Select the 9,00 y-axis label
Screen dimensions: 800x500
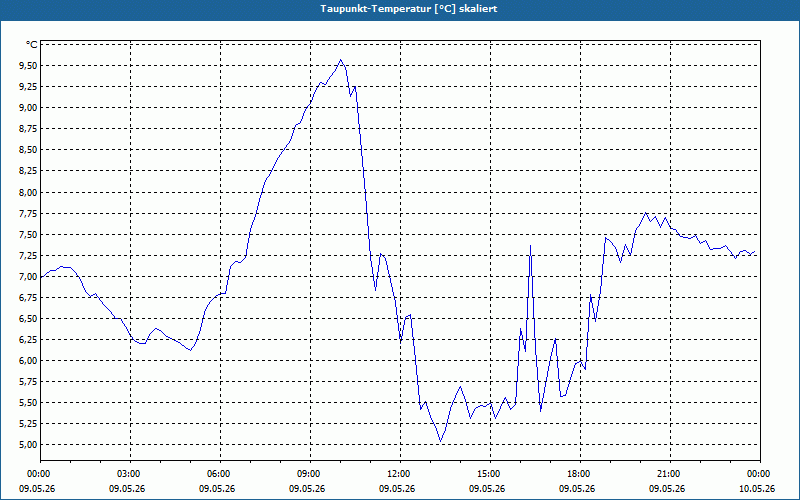[x=28, y=108]
